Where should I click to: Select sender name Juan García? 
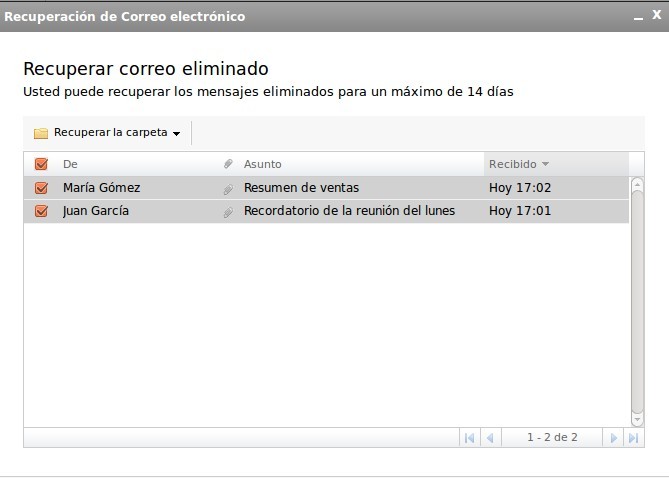(96, 211)
